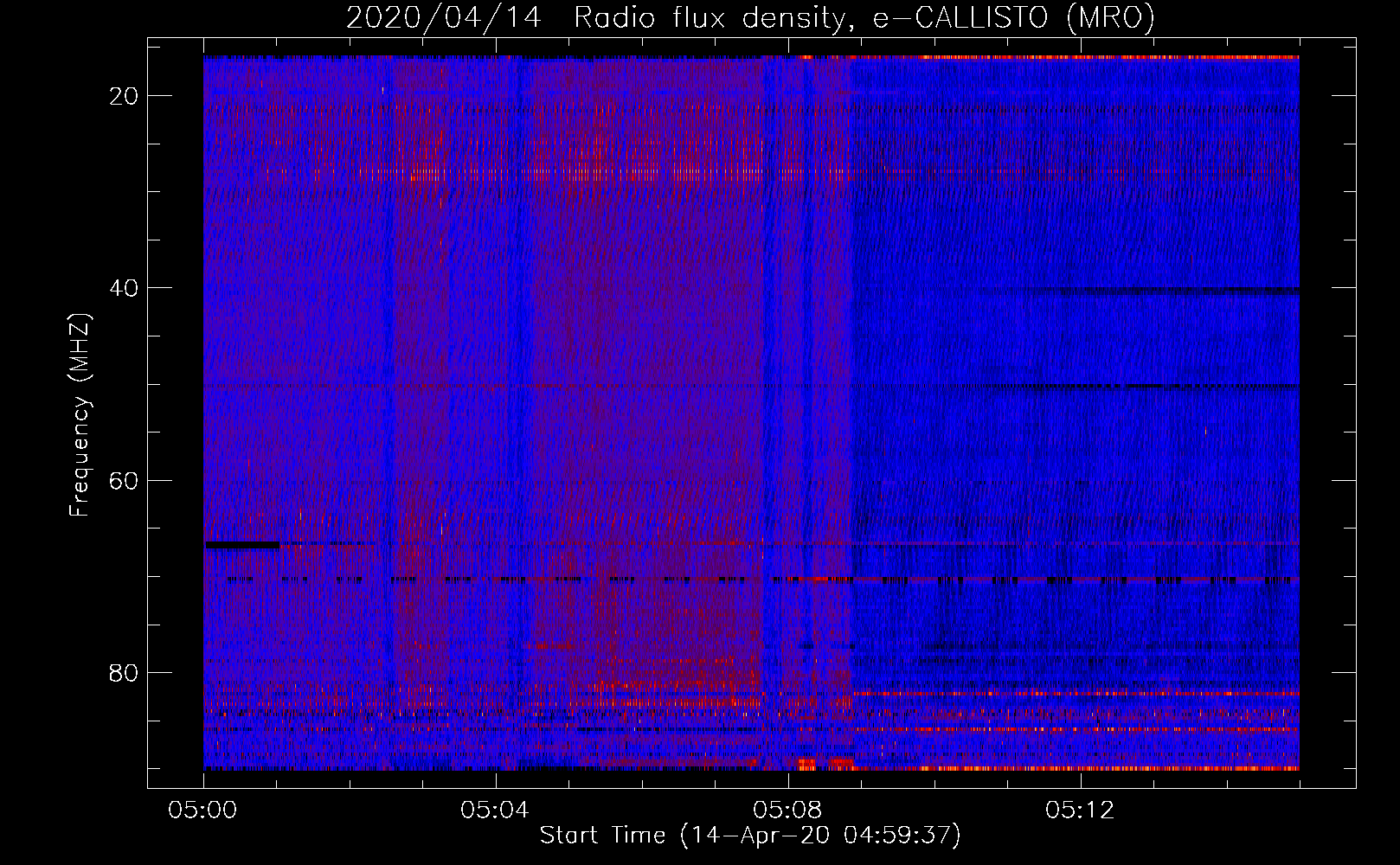Click the 05:12 time tick label
1400x865 pixels.
click(x=1080, y=811)
